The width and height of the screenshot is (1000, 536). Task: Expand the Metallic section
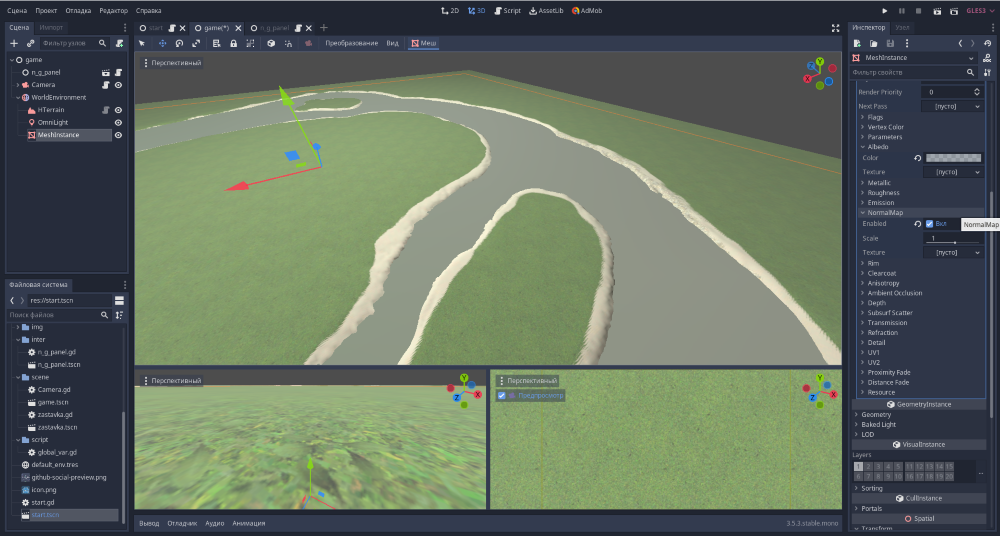tap(878, 183)
